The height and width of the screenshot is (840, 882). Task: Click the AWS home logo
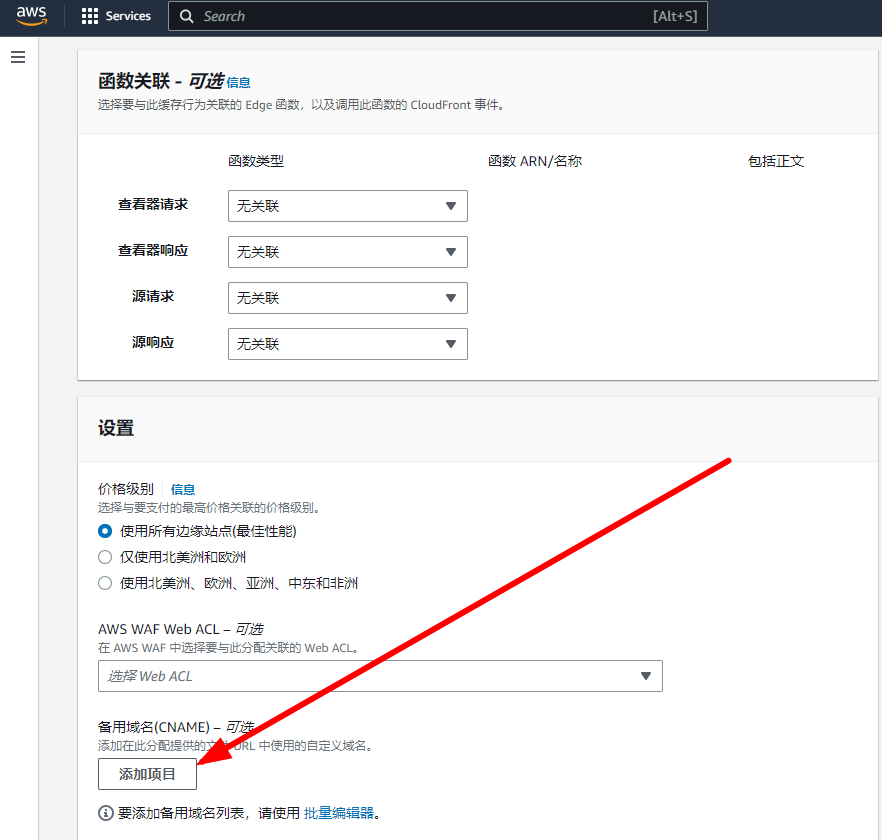pos(30,15)
